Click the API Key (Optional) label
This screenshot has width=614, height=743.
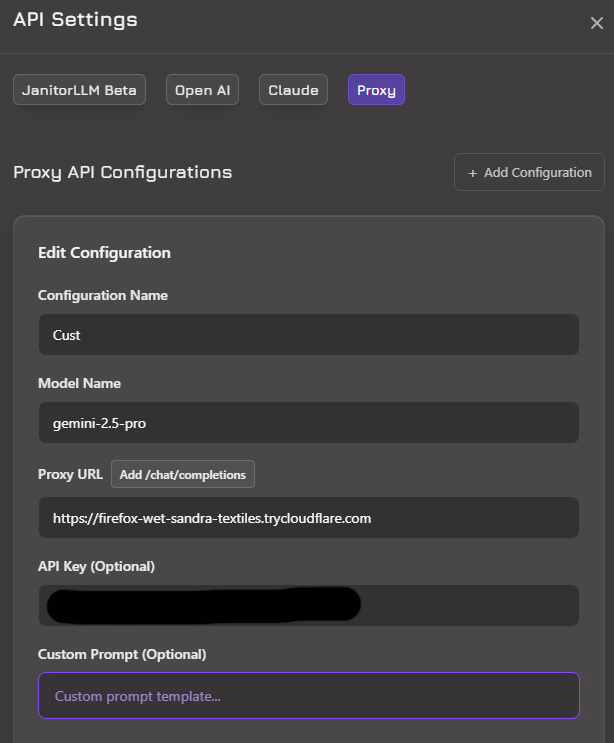(x=96, y=566)
